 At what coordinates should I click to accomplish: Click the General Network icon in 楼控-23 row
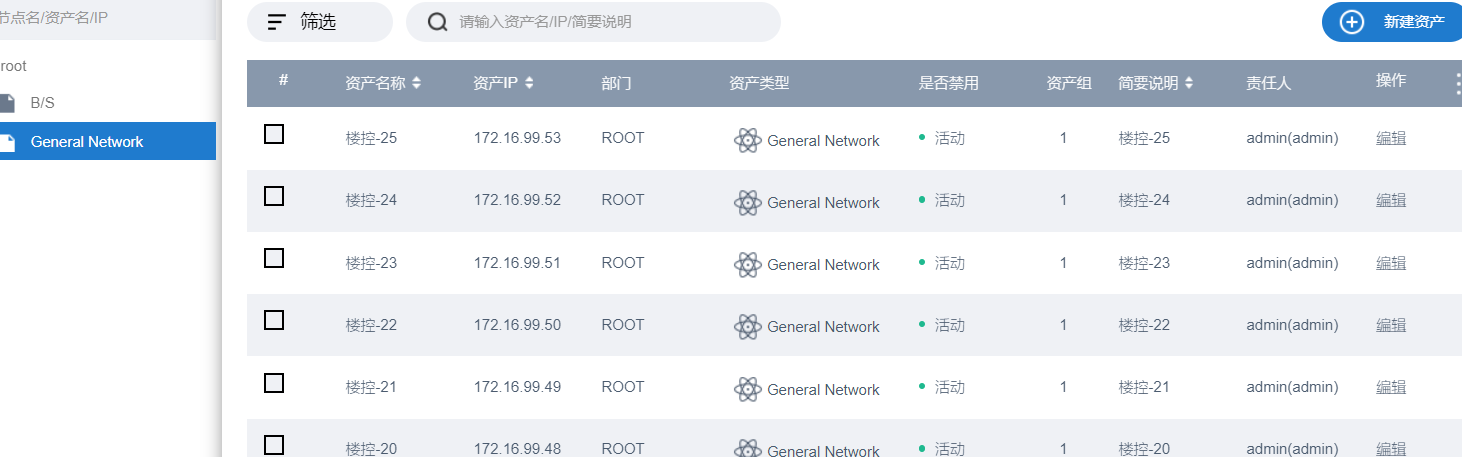(x=747, y=265)
